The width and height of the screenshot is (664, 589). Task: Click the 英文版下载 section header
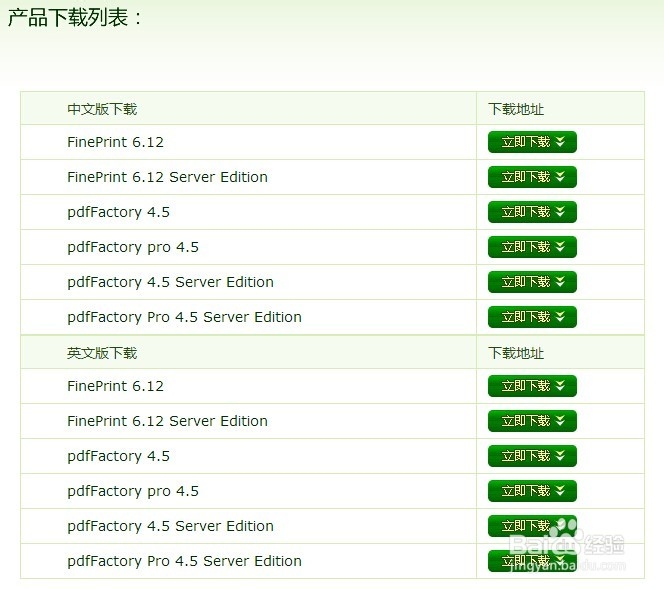[102, 353]
